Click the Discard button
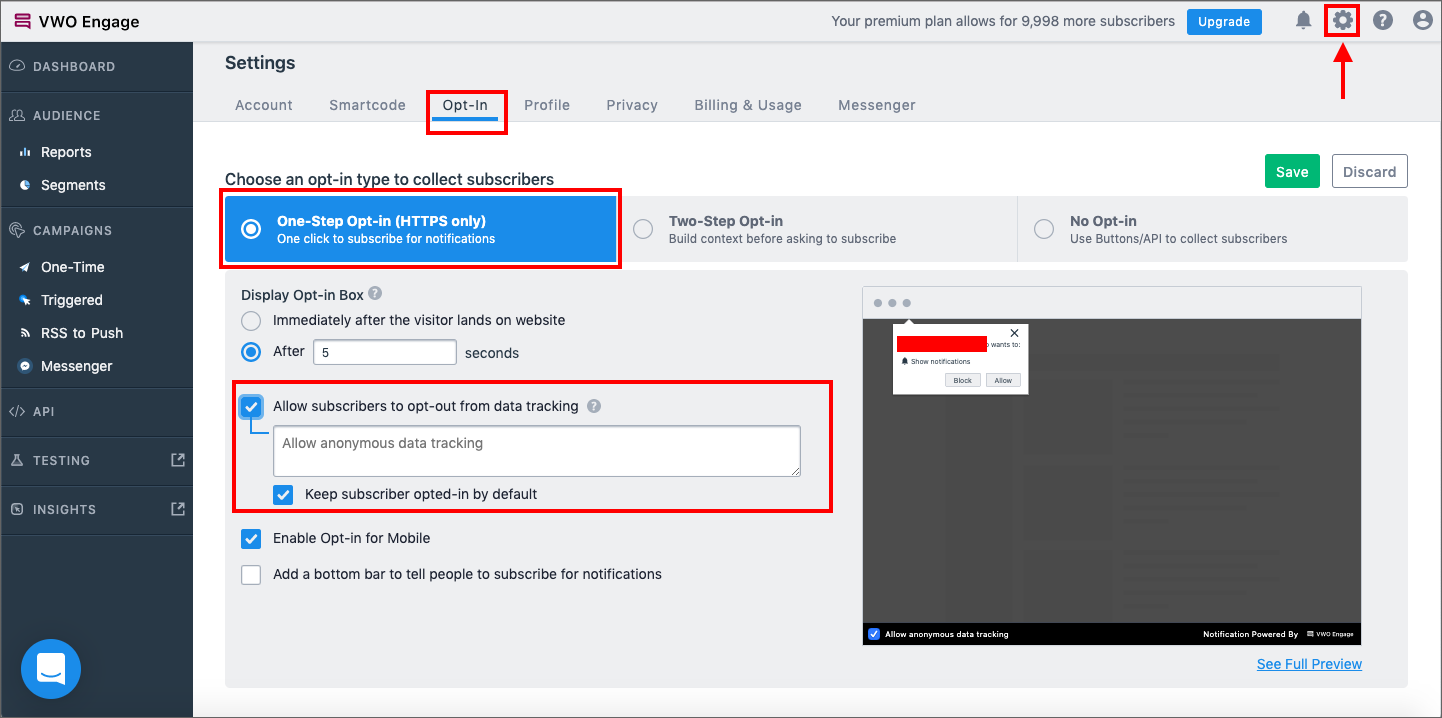The image size is (1442, 718). coord(1370,171)
